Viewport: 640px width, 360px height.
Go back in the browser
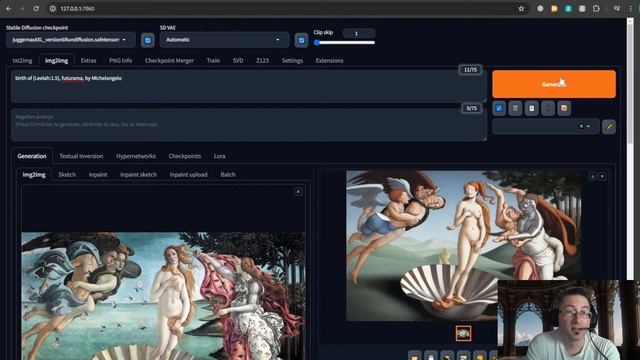[x=9, y=8]
